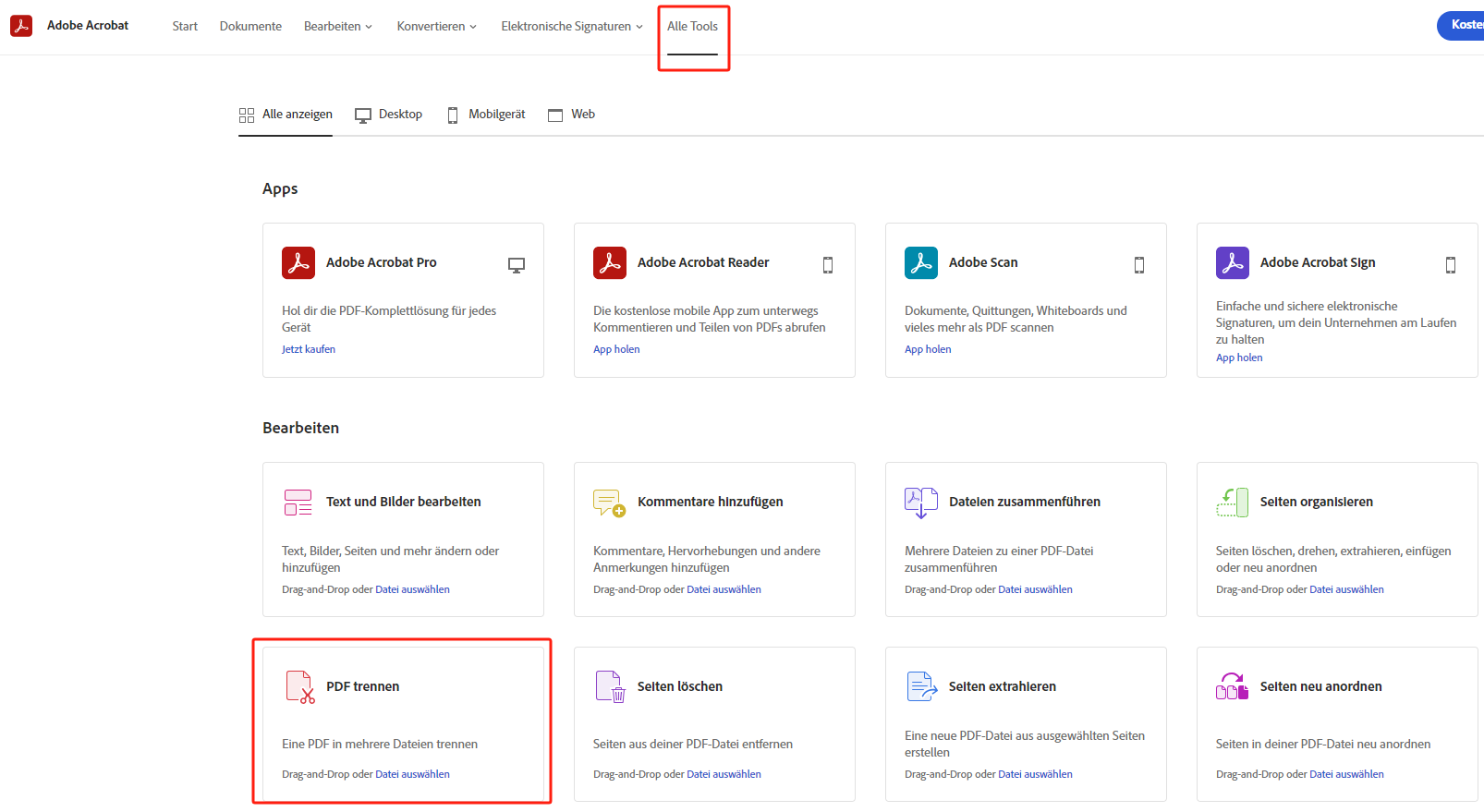Open the Seiten extrahieren tool title
This screenshot has height=812, width=1484.
(x=1003, y=686)
